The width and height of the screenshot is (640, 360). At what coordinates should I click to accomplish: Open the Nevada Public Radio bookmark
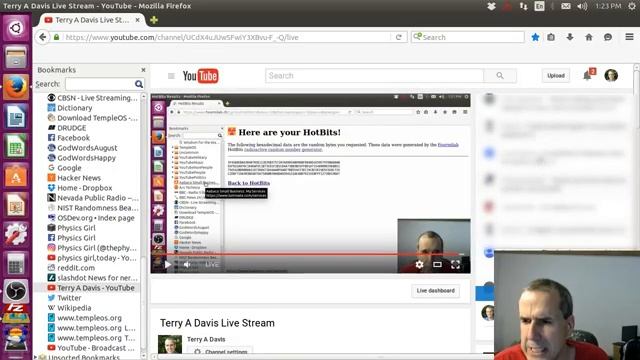click(93, 198)
